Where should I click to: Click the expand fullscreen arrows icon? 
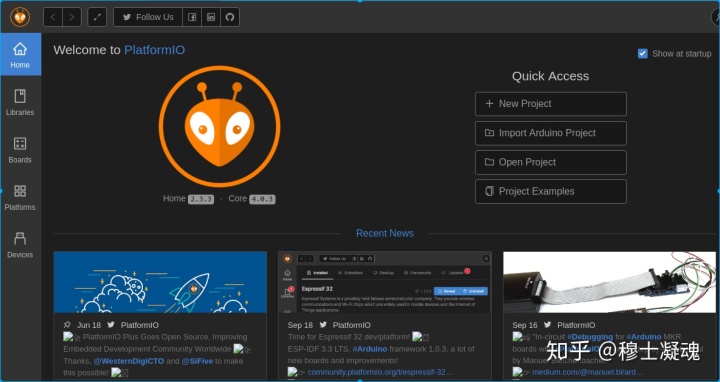pyautogui.click(x=97, y=17)
